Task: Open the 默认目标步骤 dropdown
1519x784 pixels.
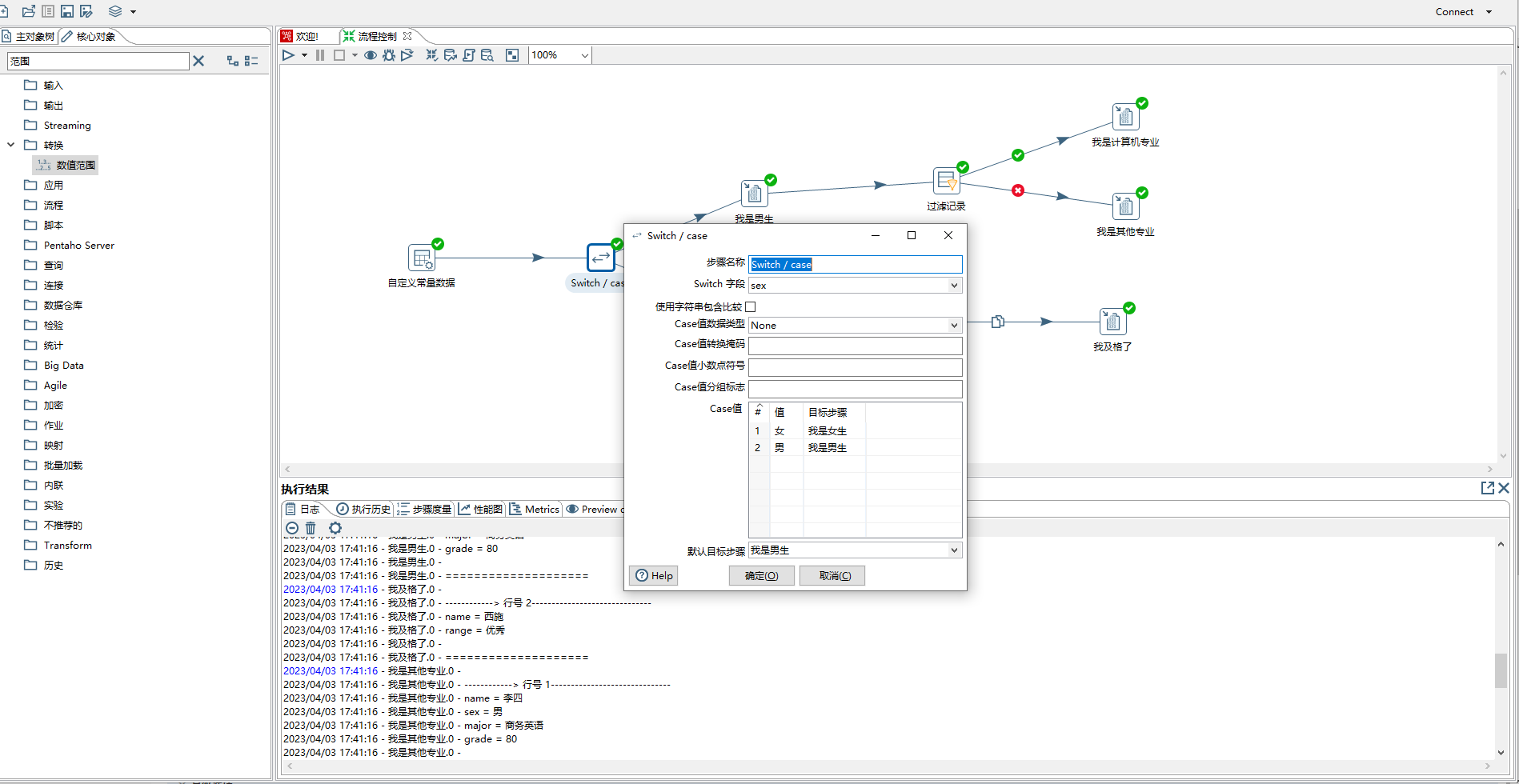Action: coord(954,550)
